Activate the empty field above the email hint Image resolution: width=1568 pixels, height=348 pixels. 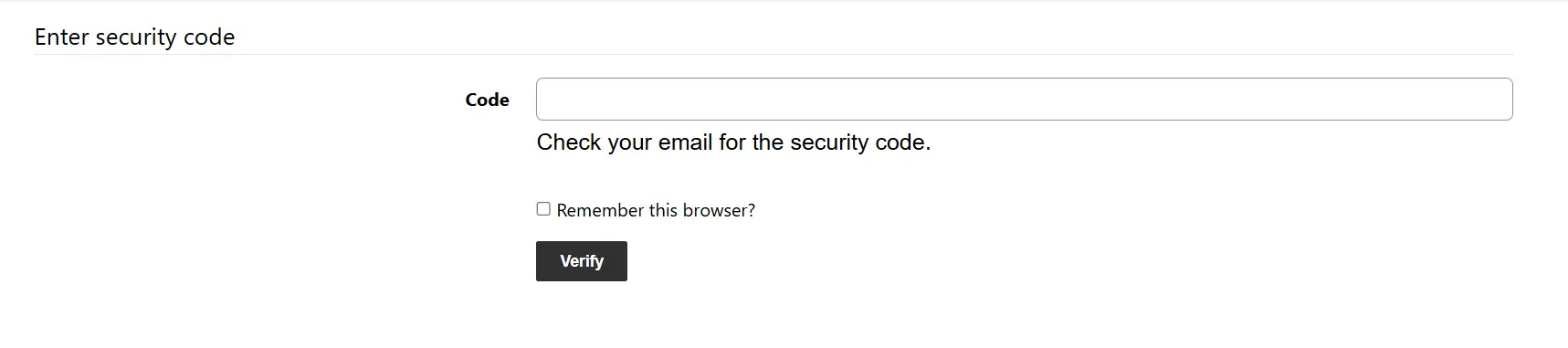(1024, 100)
